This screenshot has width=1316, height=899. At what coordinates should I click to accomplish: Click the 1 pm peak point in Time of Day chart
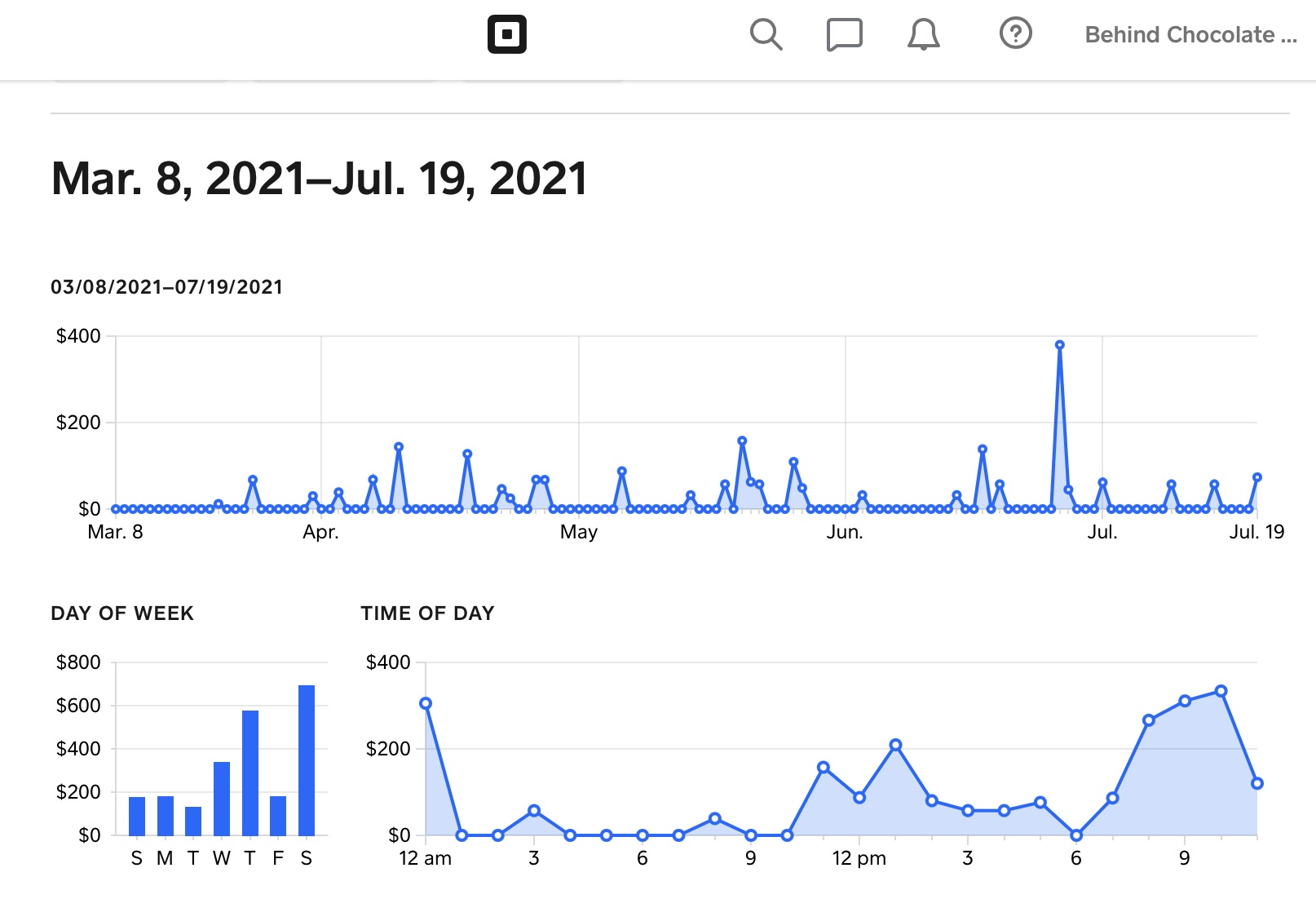pyautogui.click(x=895, y=745)
